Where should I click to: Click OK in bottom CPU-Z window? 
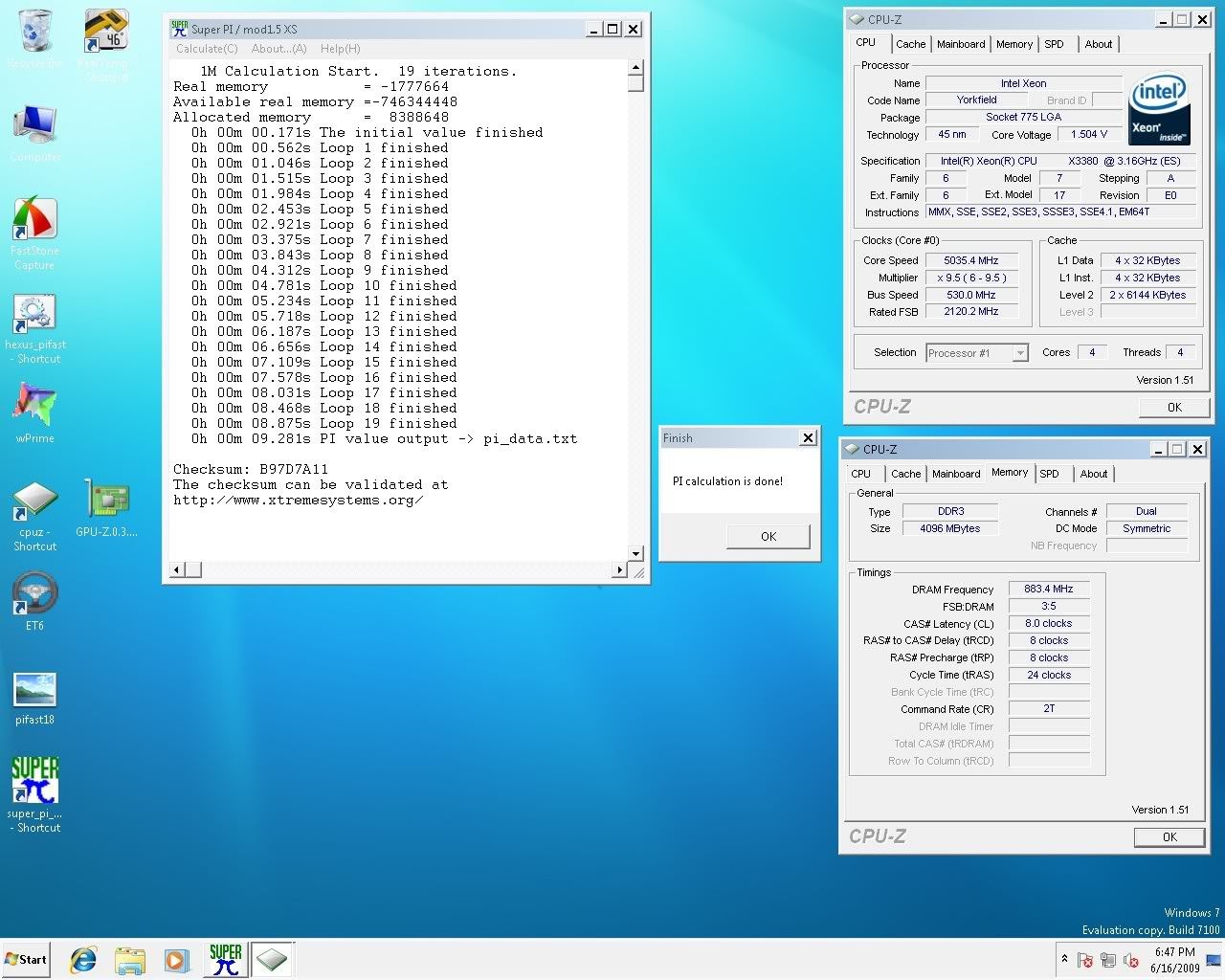click(1169, 836)
